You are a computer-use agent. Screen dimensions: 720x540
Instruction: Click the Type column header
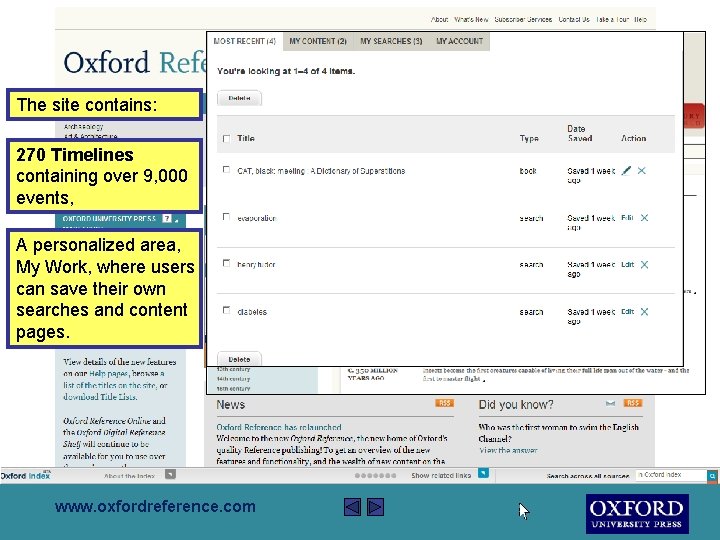(529, 138)
